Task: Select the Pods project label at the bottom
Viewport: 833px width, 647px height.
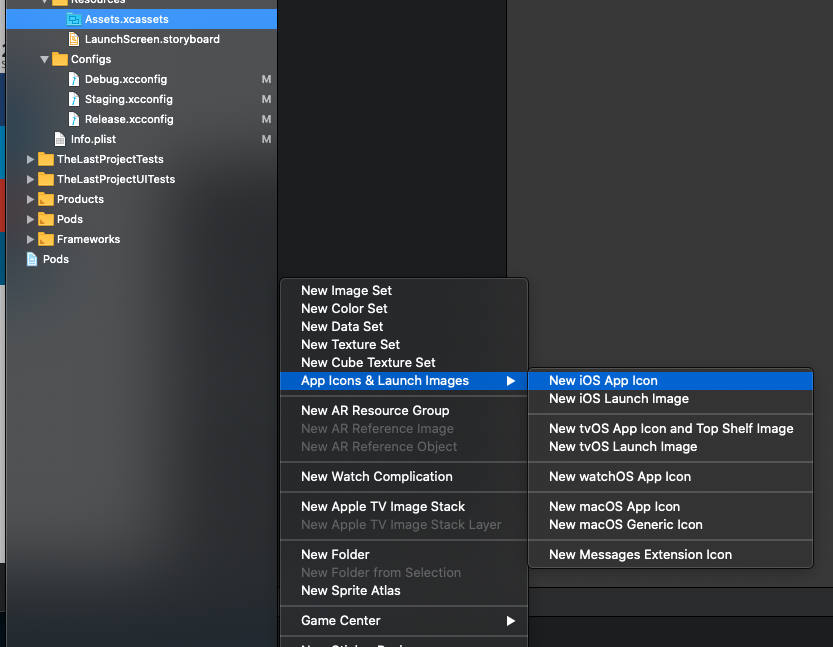Action: [x=56, y=259]
